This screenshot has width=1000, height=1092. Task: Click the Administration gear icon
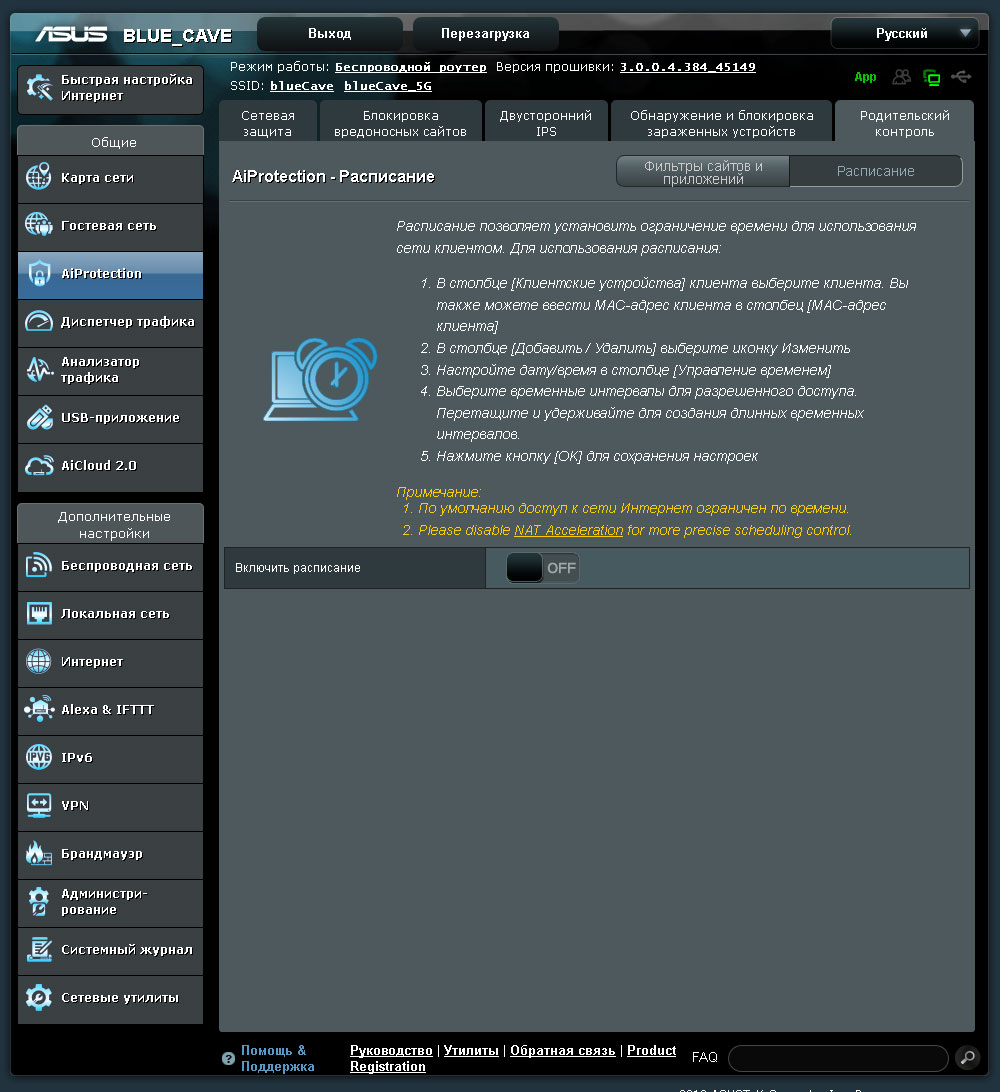tap(39, 901)
